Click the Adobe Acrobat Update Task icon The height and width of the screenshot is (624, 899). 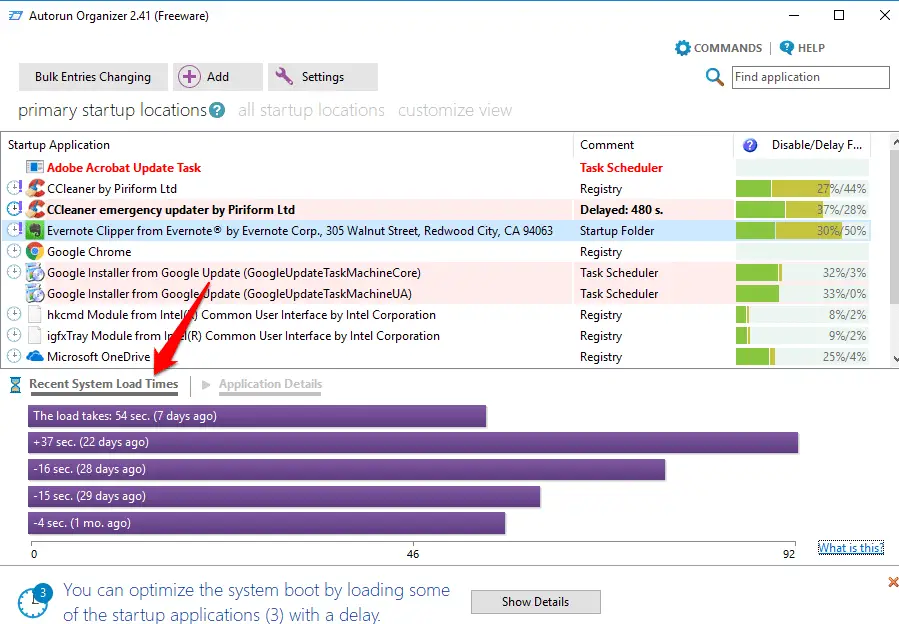coord(35,167)
